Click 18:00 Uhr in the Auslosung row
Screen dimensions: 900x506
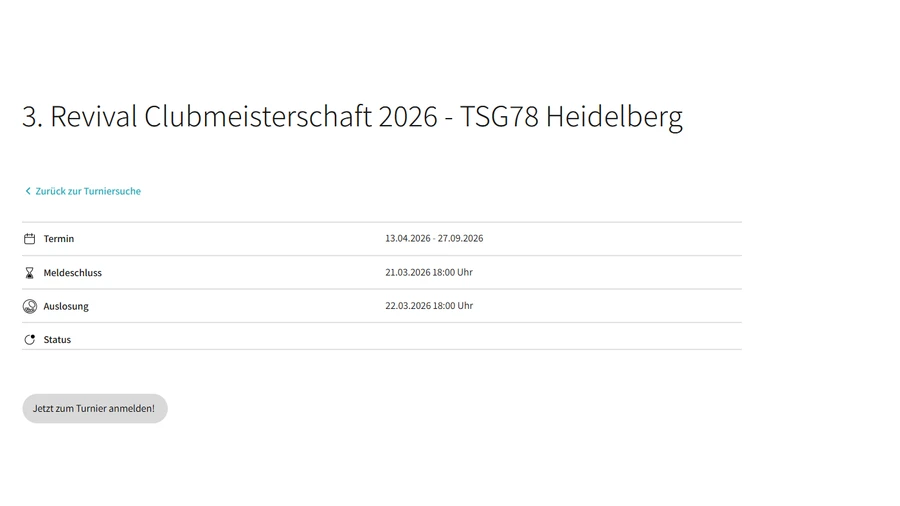(x=453, y=306)
